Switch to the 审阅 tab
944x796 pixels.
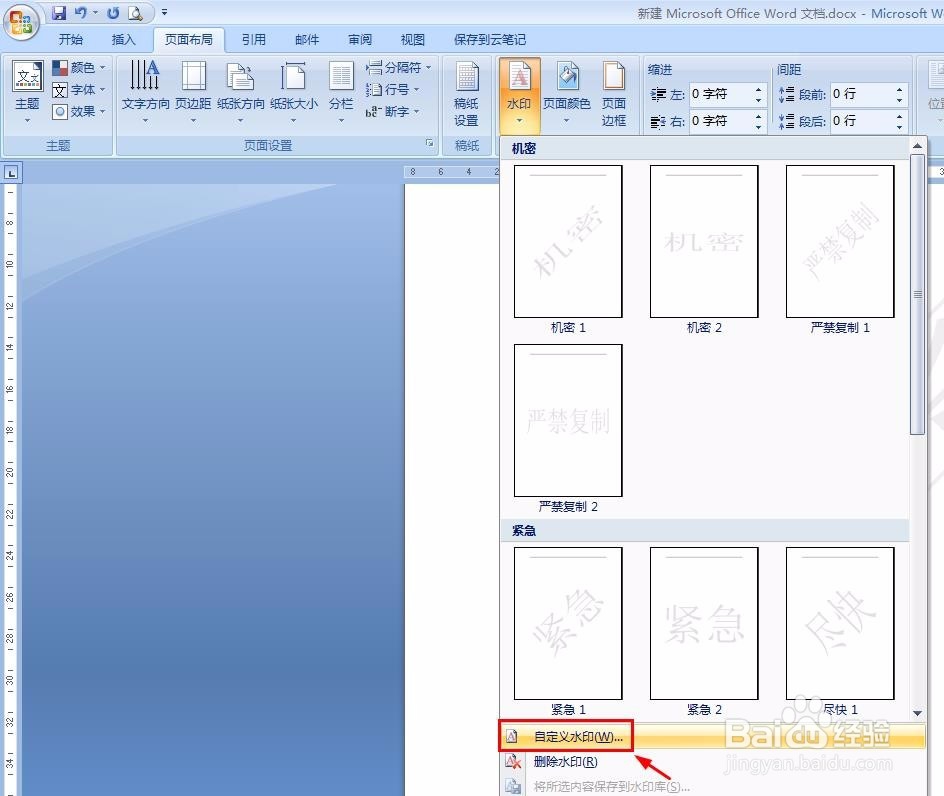coord(359,40)
